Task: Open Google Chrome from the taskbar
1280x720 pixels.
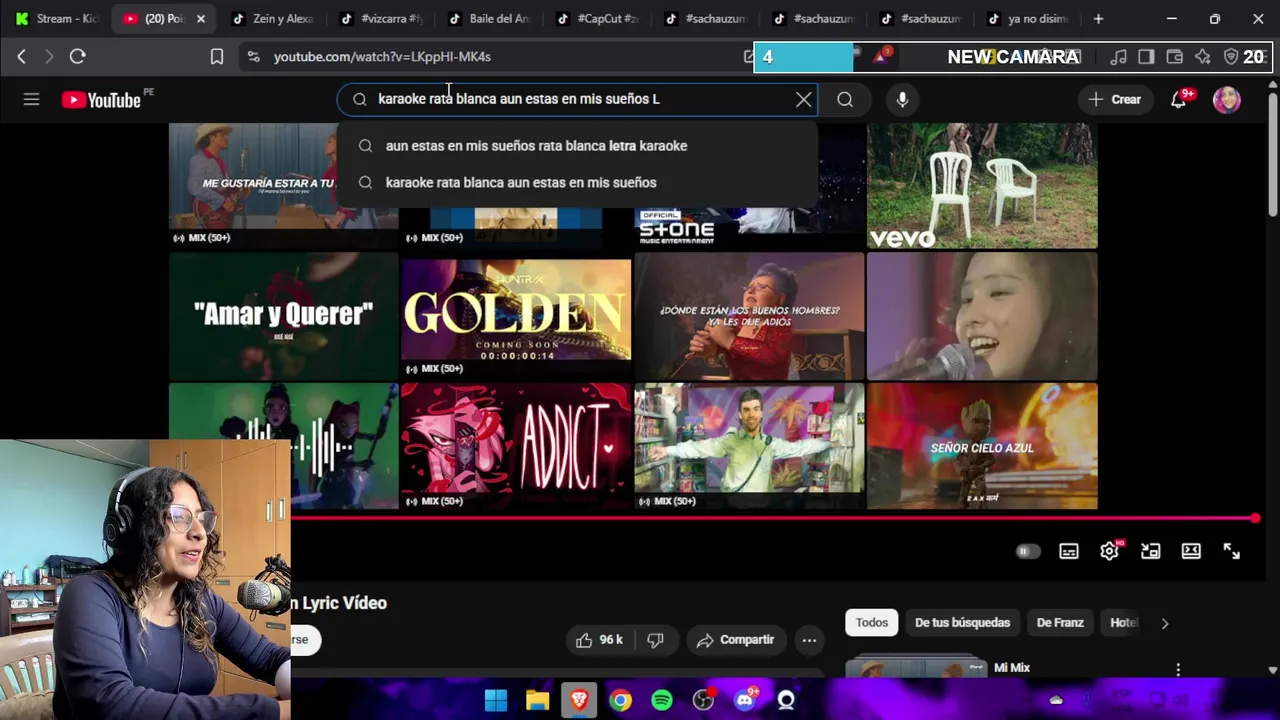Action: click(x=621, y=700)
